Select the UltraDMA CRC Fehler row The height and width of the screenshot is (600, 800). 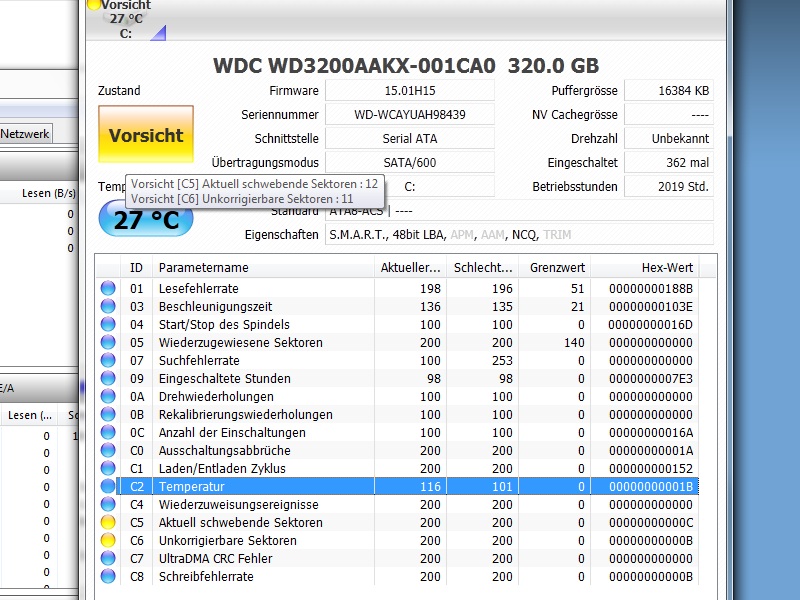[398, 558]
